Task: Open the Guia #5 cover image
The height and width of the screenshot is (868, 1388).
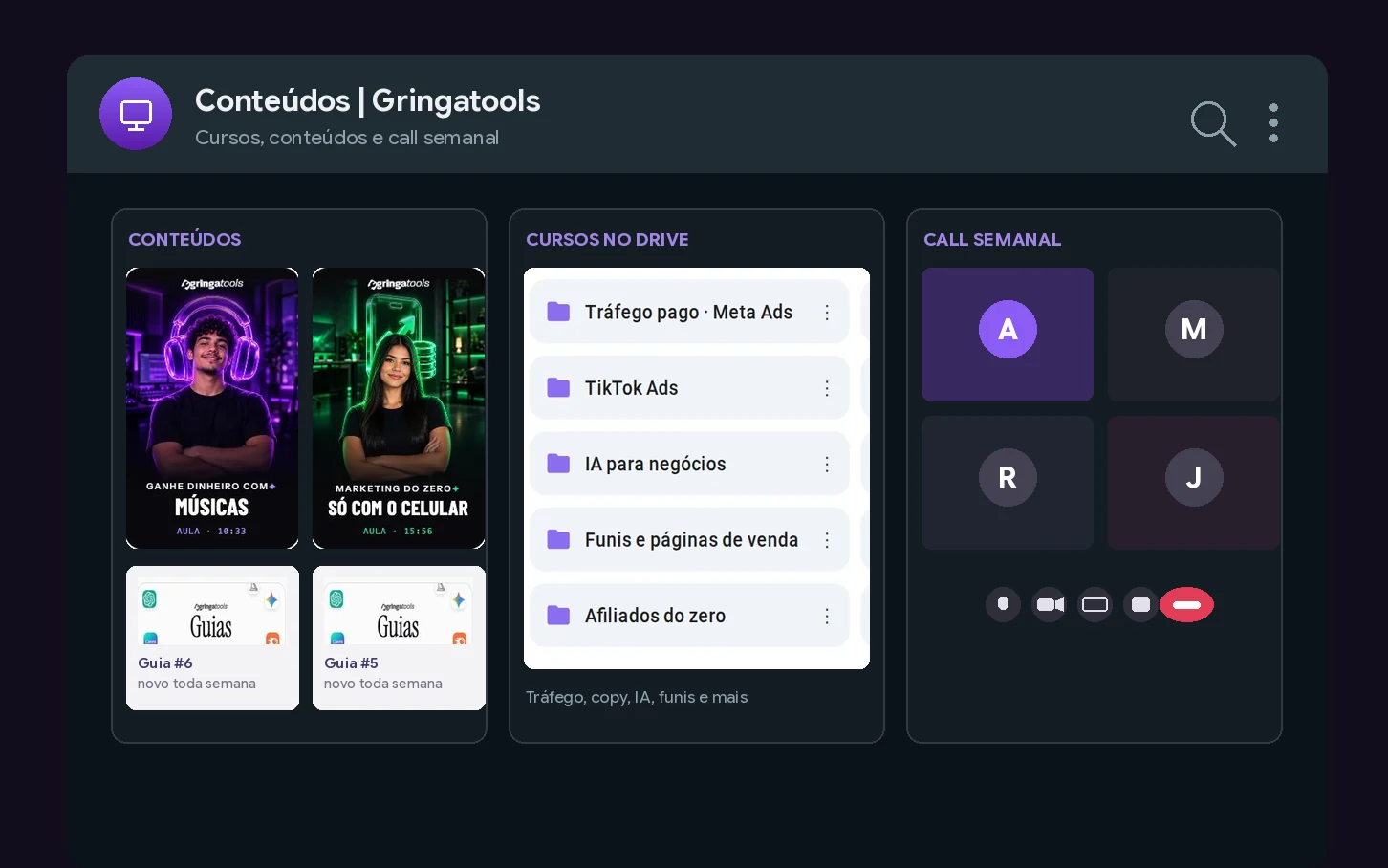Action: tap(399, 611)
